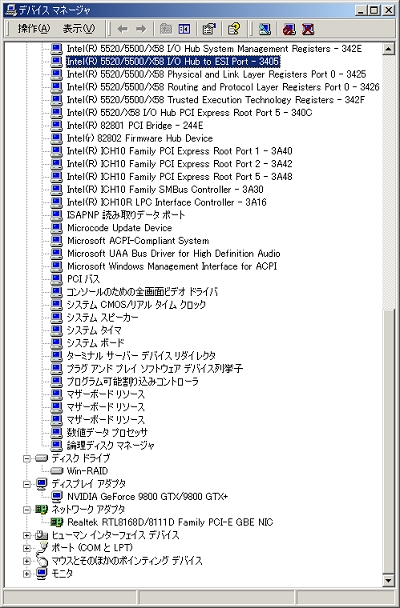Click the back arrow toolbar button

pos(123,29)
